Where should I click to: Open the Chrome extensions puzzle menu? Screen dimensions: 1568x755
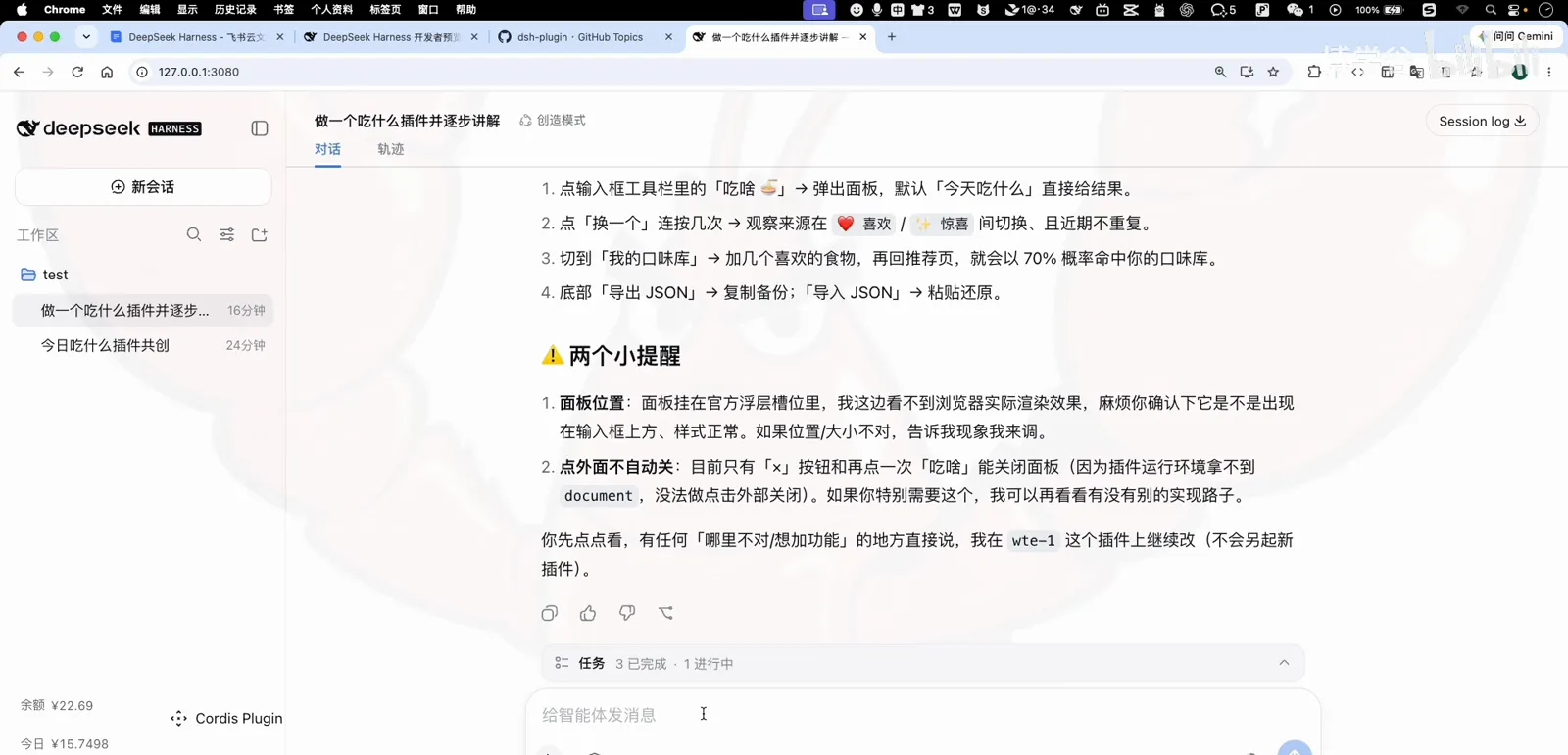tap(1314, 72)
